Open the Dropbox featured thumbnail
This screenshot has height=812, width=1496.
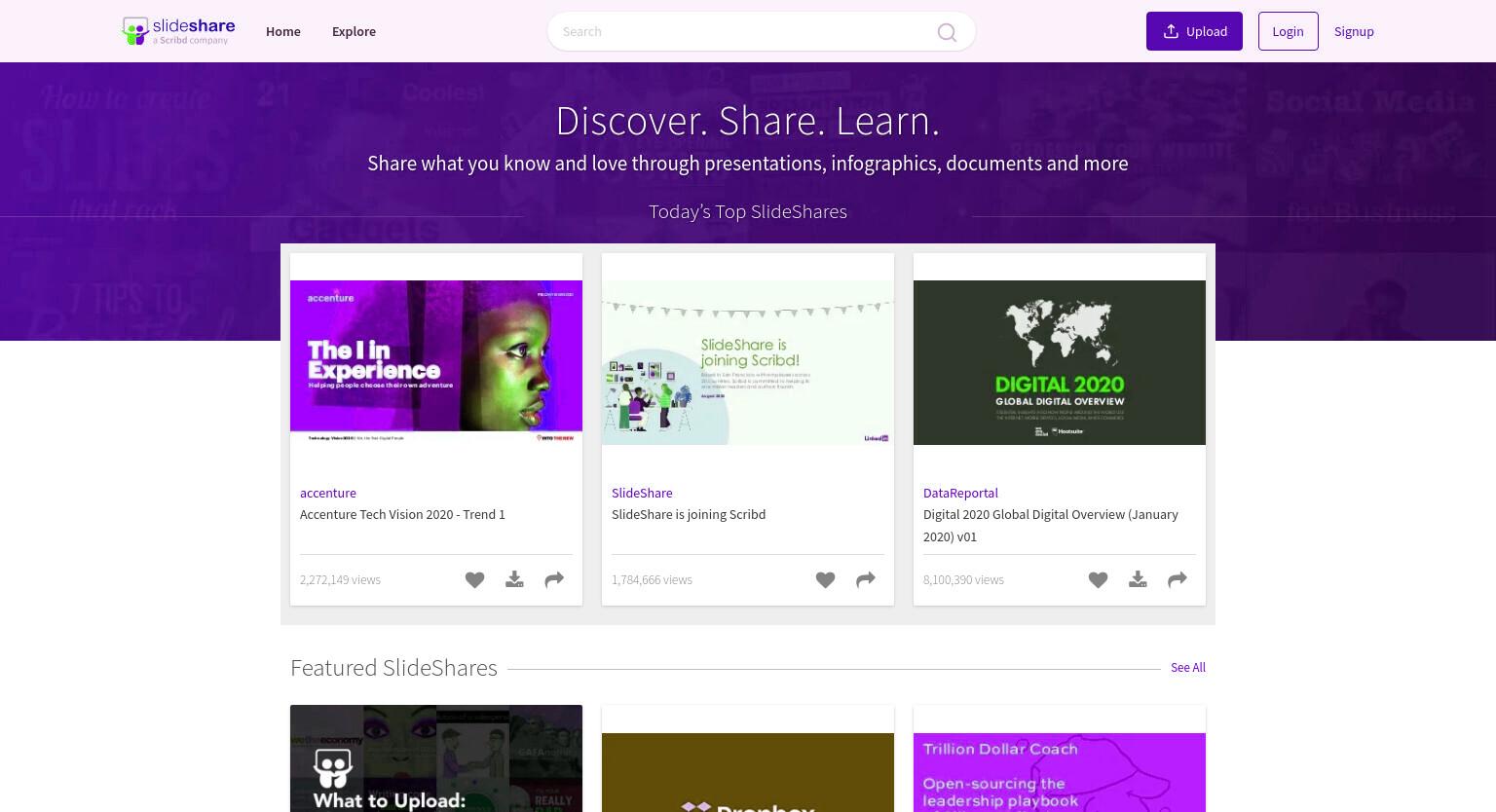(x=748, y=772)
